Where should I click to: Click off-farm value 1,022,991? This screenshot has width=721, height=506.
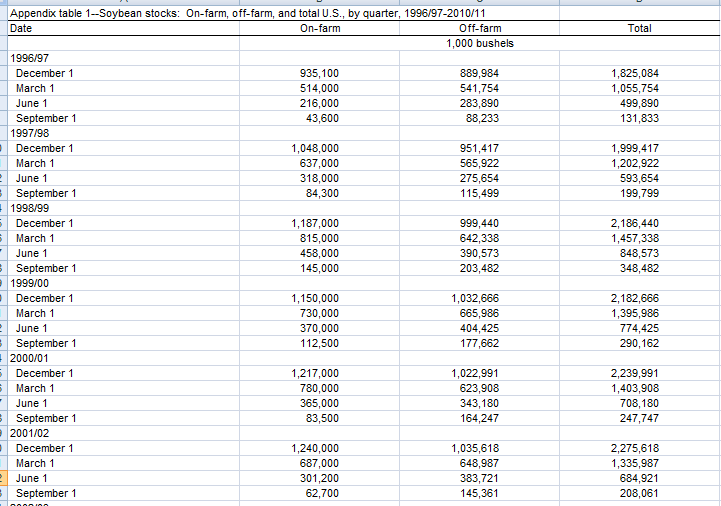point(475,373)
